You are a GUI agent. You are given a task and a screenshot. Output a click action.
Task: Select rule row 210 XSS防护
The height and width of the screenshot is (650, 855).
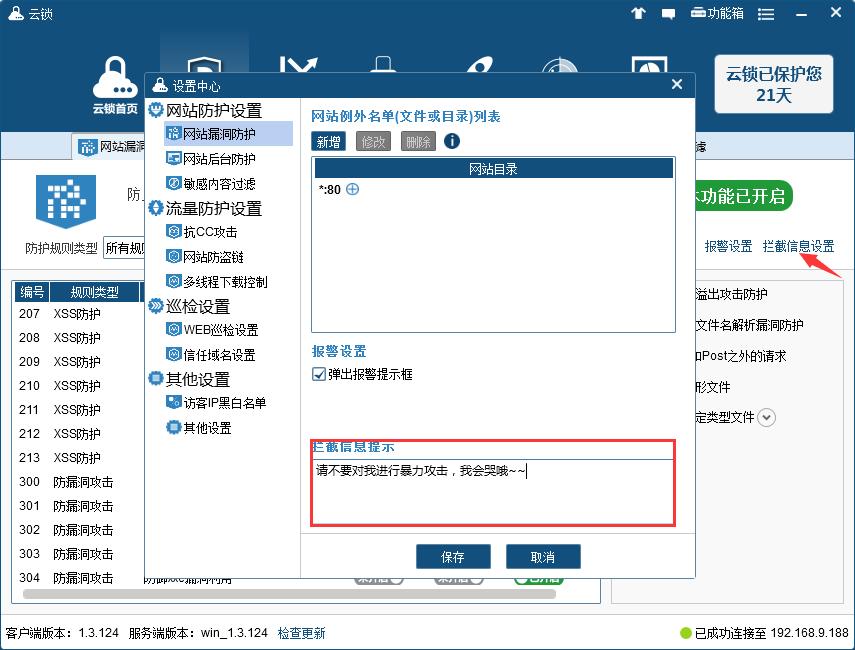pyautogui.click(x=77, y=386)
